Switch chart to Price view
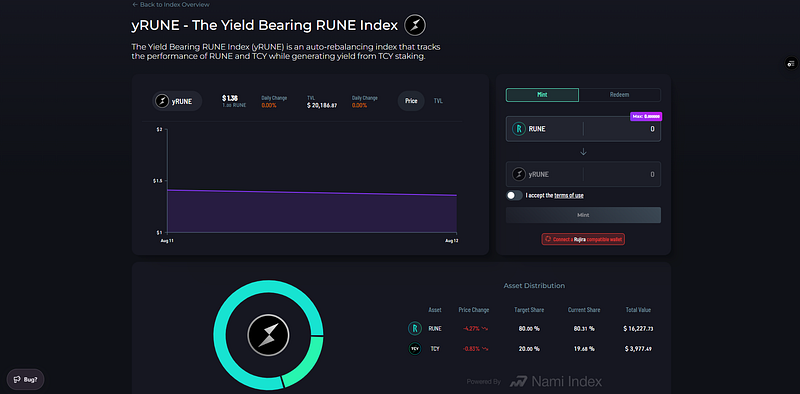The height and width of the screenshot is (394, 800). [411, 101]
